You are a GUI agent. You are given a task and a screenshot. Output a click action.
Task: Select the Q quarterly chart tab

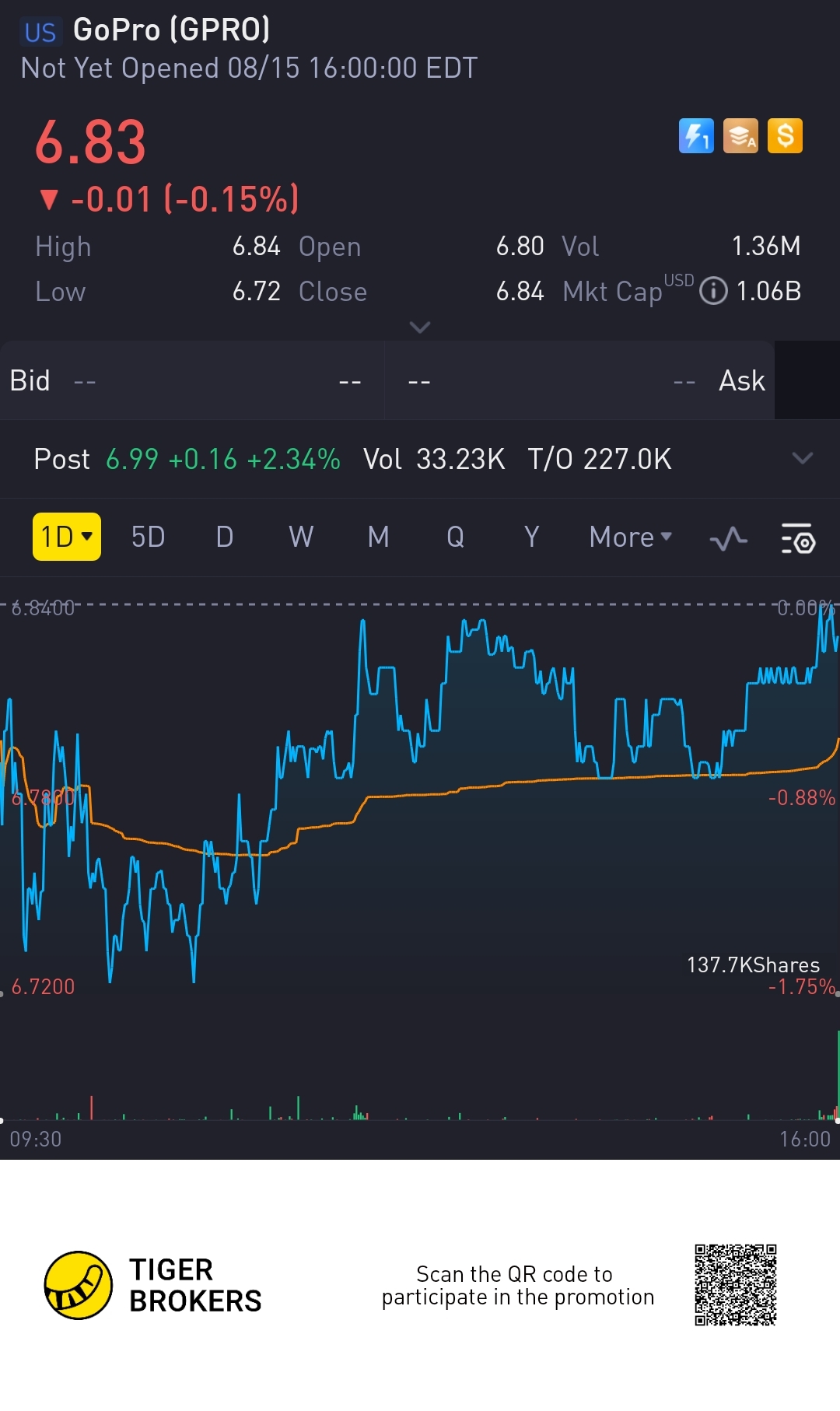coord(455,537)
